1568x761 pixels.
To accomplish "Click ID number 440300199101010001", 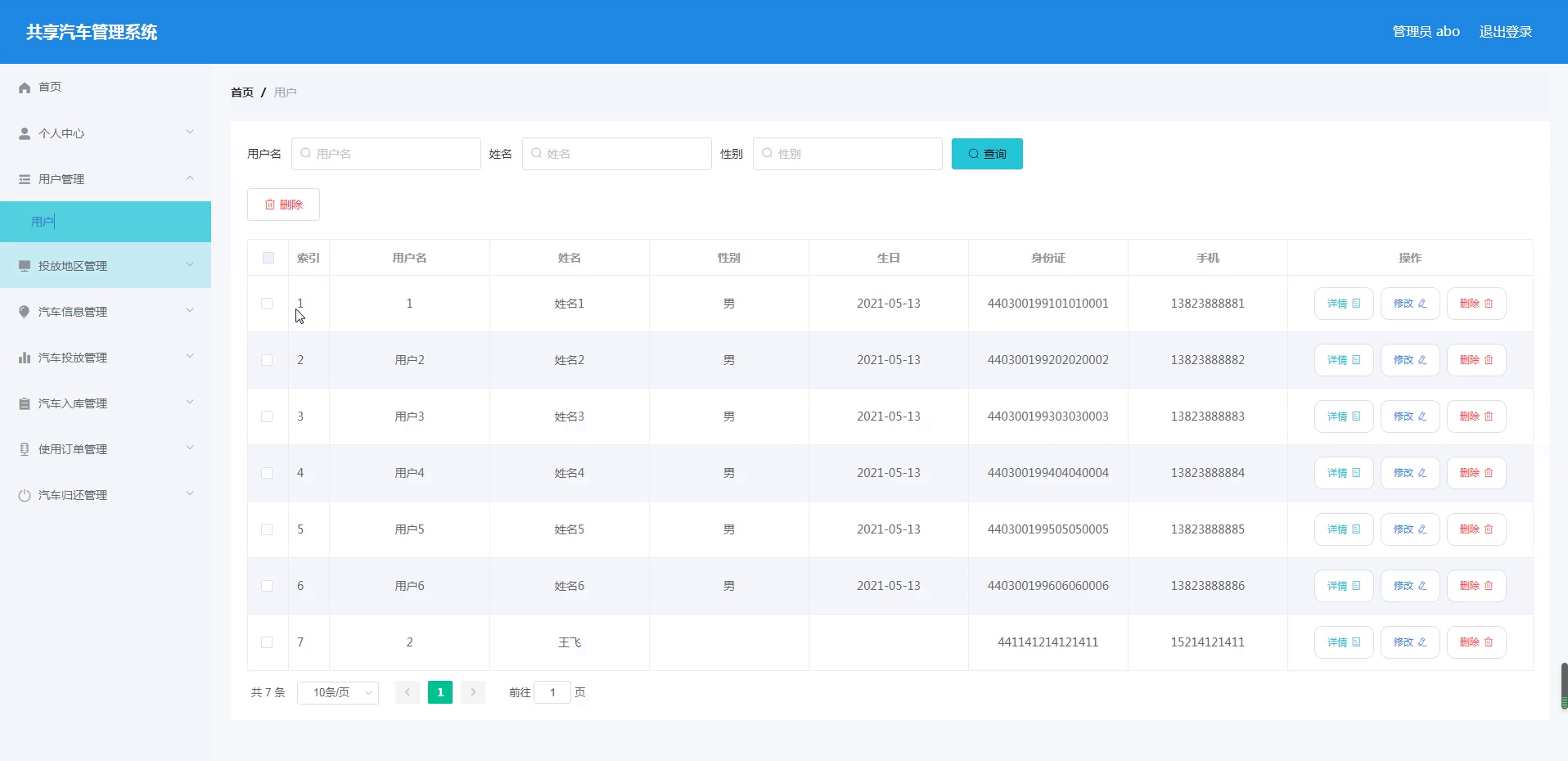I will click(1048, 304).
